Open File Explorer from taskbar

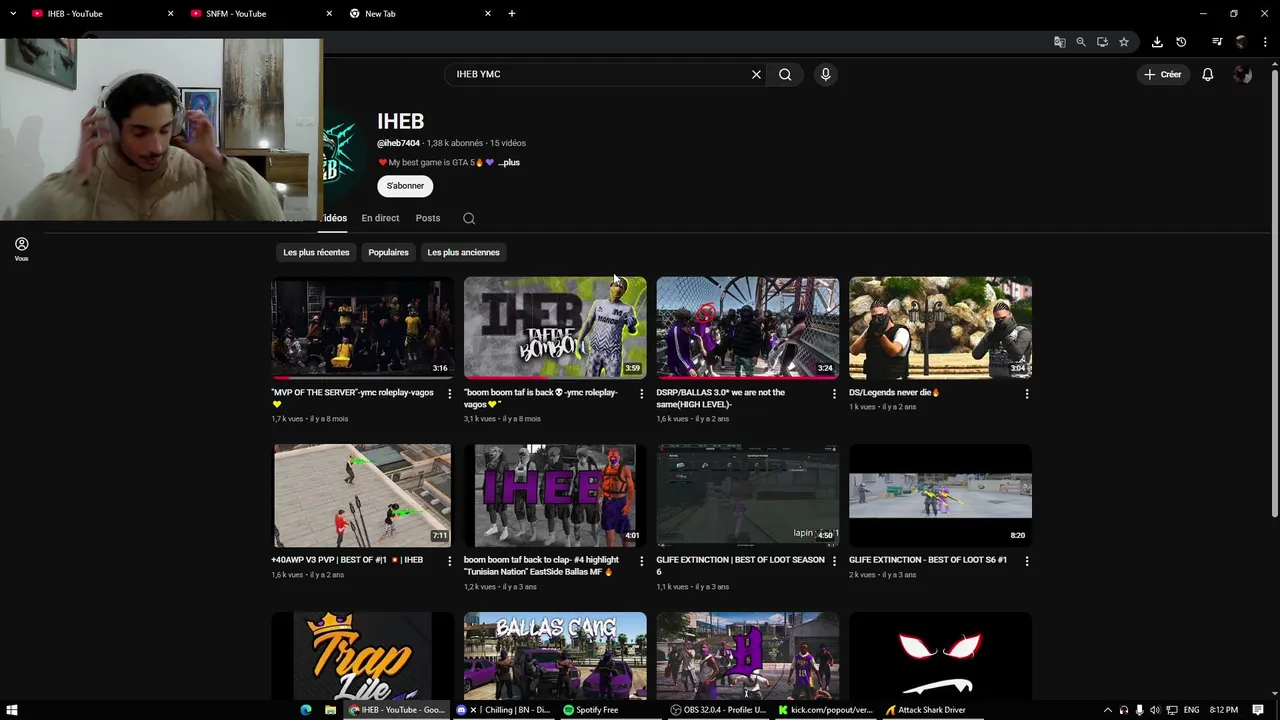[x=331, y=710]
